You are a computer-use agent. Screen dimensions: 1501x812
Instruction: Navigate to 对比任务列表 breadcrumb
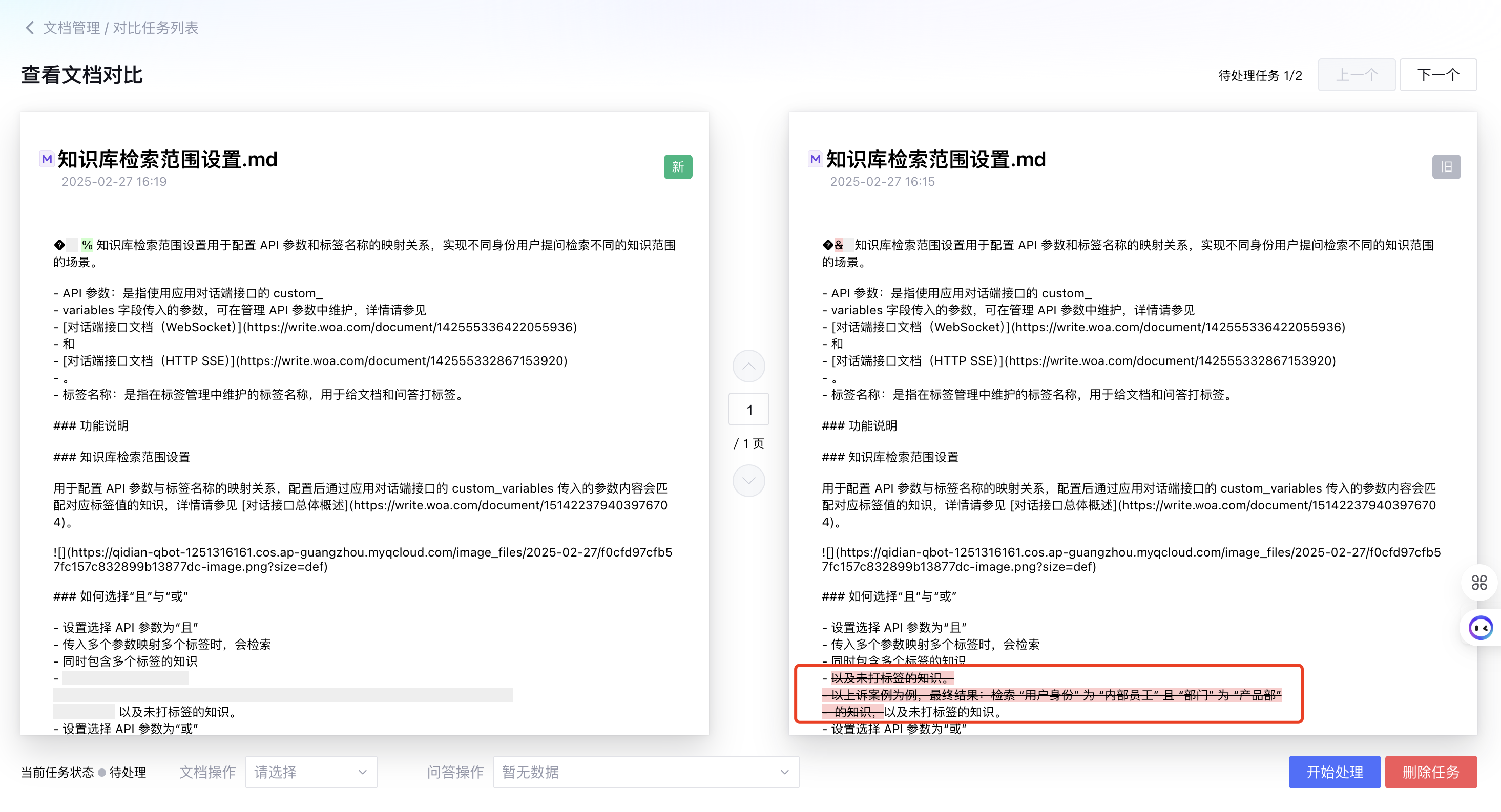tap(156, 27)
